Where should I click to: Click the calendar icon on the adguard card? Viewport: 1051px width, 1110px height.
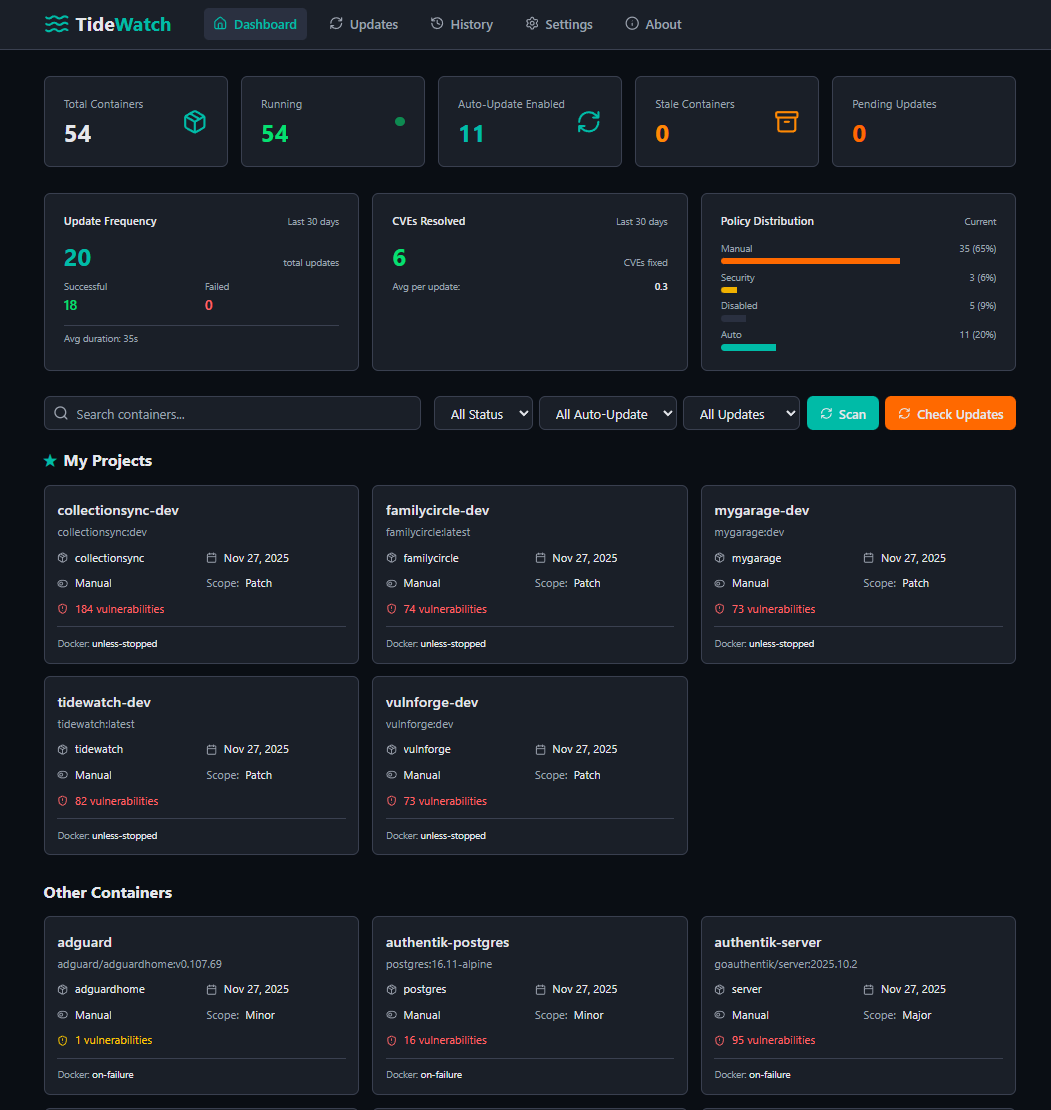click(211, 989)
